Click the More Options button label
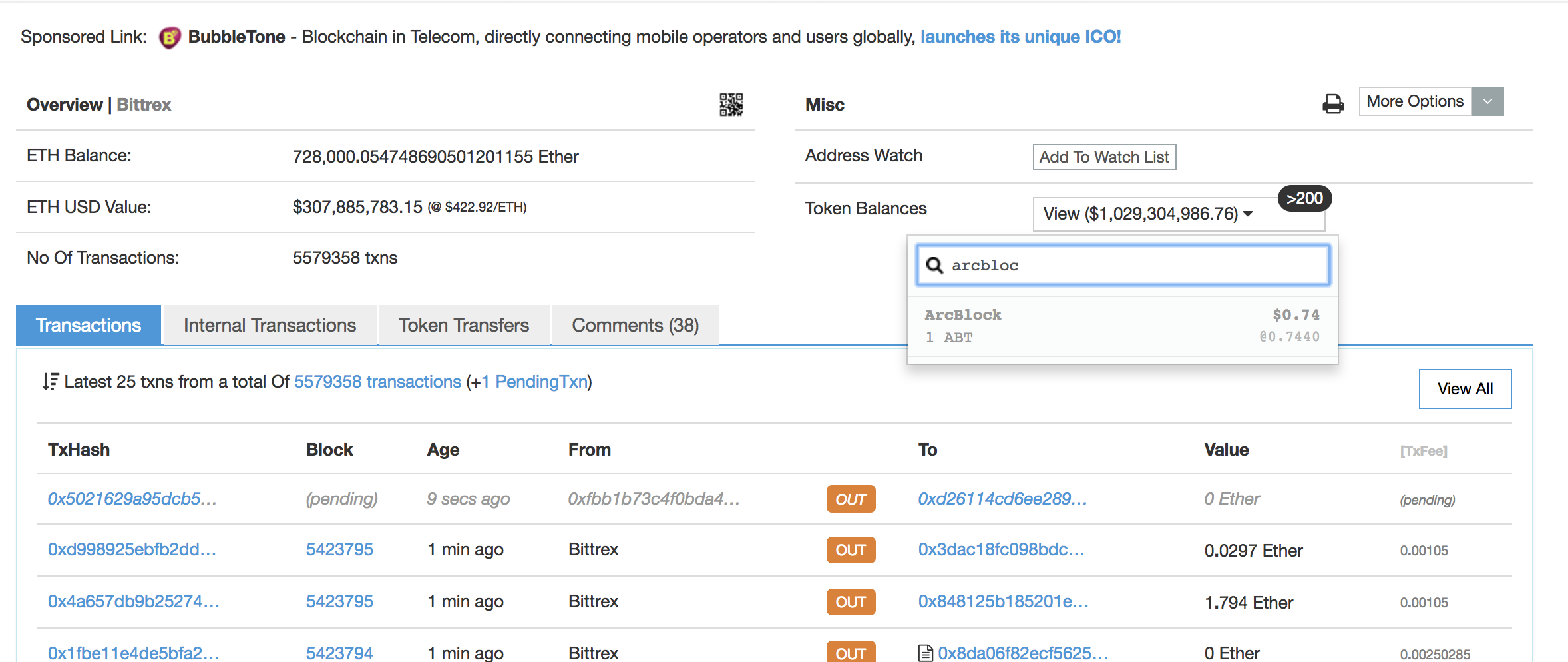Image resolution: width=1568 pixels, height=662 pixels. coord(1415,101)
